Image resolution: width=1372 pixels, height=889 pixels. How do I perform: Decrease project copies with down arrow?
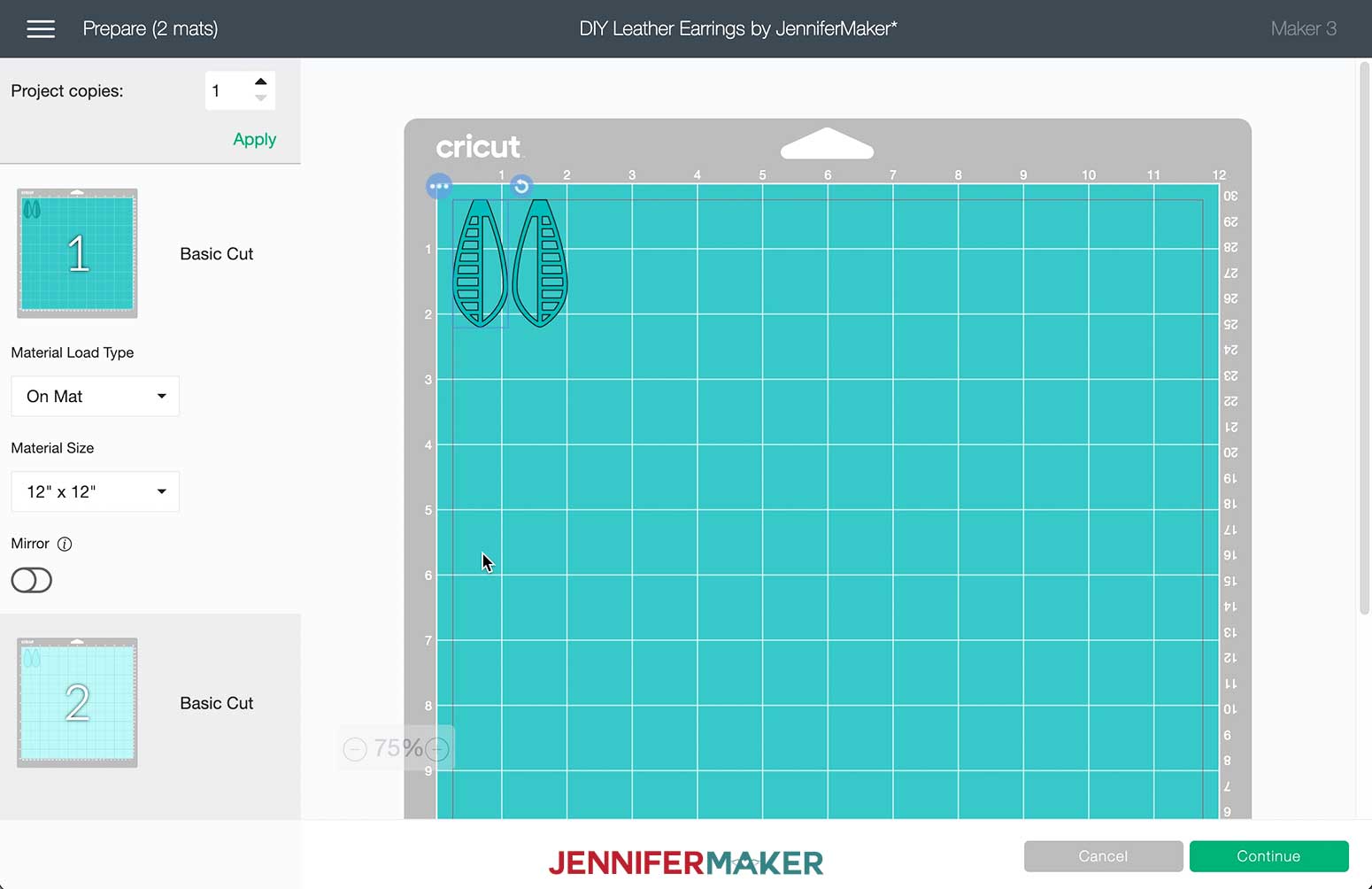(x=261, y=98)
